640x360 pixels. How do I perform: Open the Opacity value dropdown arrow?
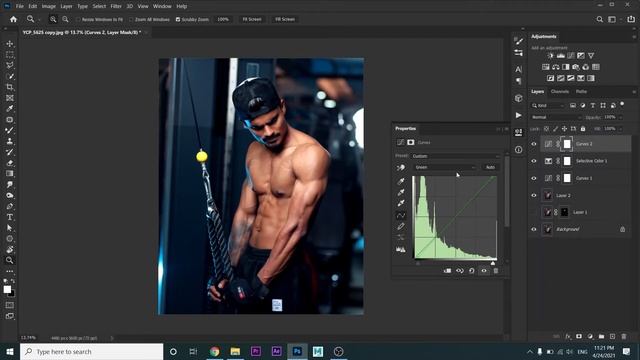(x=621, y=118)
